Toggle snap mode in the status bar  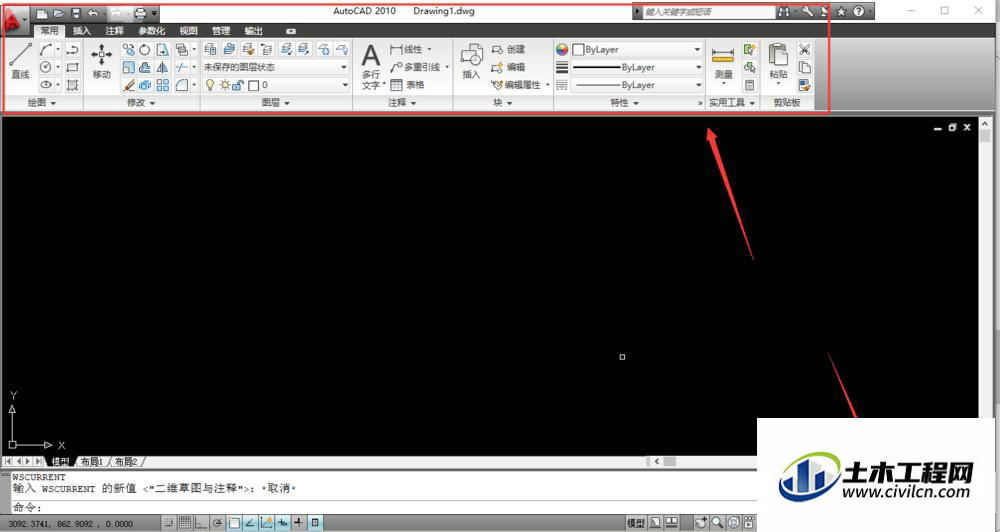(x=168, y=523)
